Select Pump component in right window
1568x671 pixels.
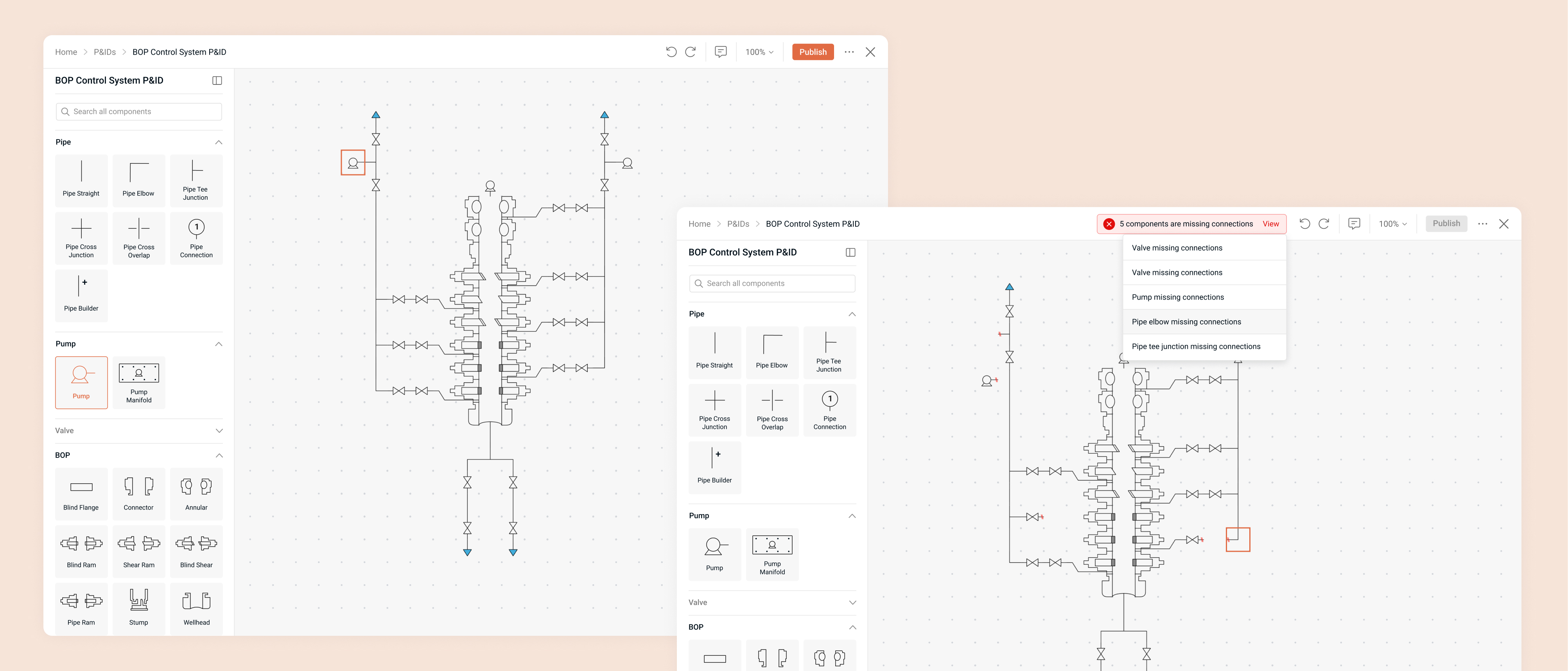pos(715,554)
